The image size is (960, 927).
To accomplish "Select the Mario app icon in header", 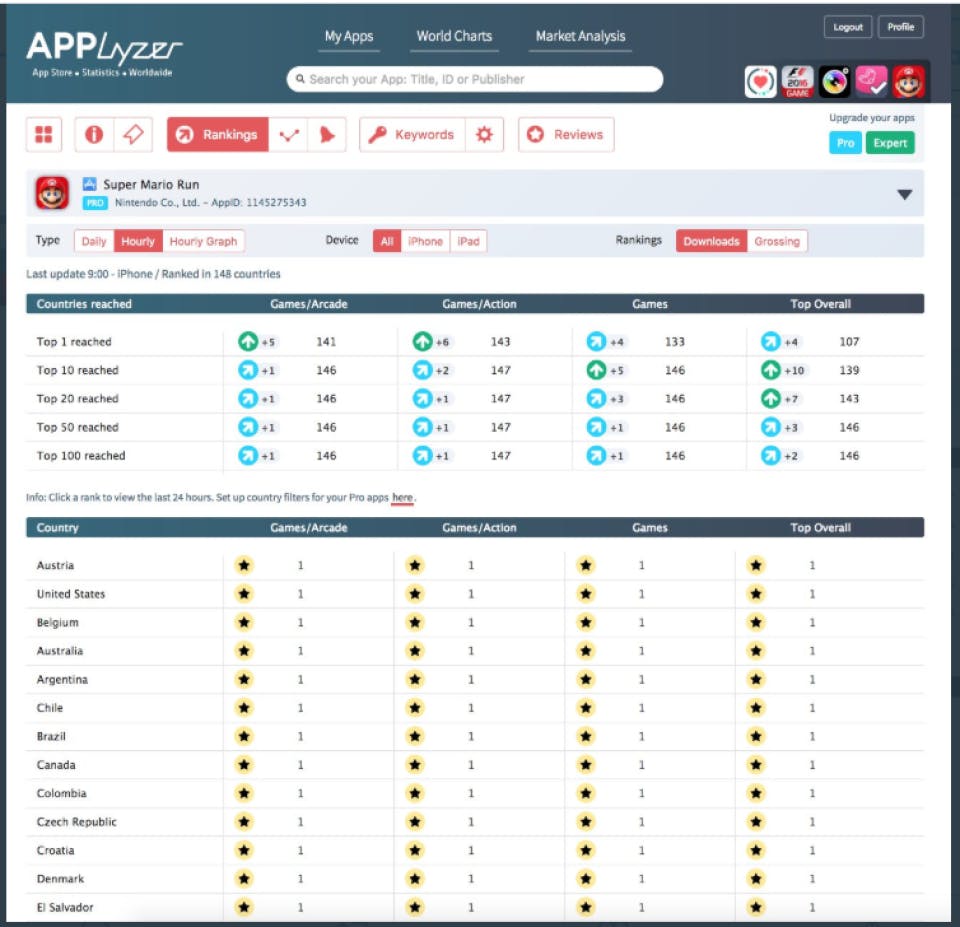I will pos(909,81).
